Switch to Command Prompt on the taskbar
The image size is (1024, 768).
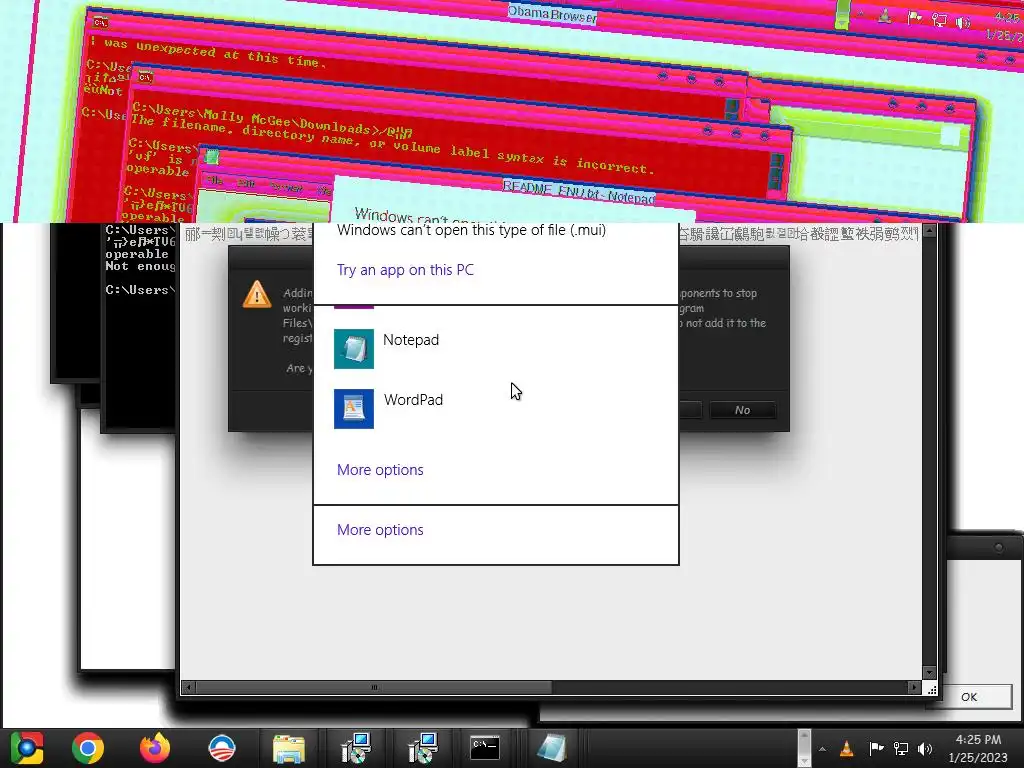coord(485,748)
